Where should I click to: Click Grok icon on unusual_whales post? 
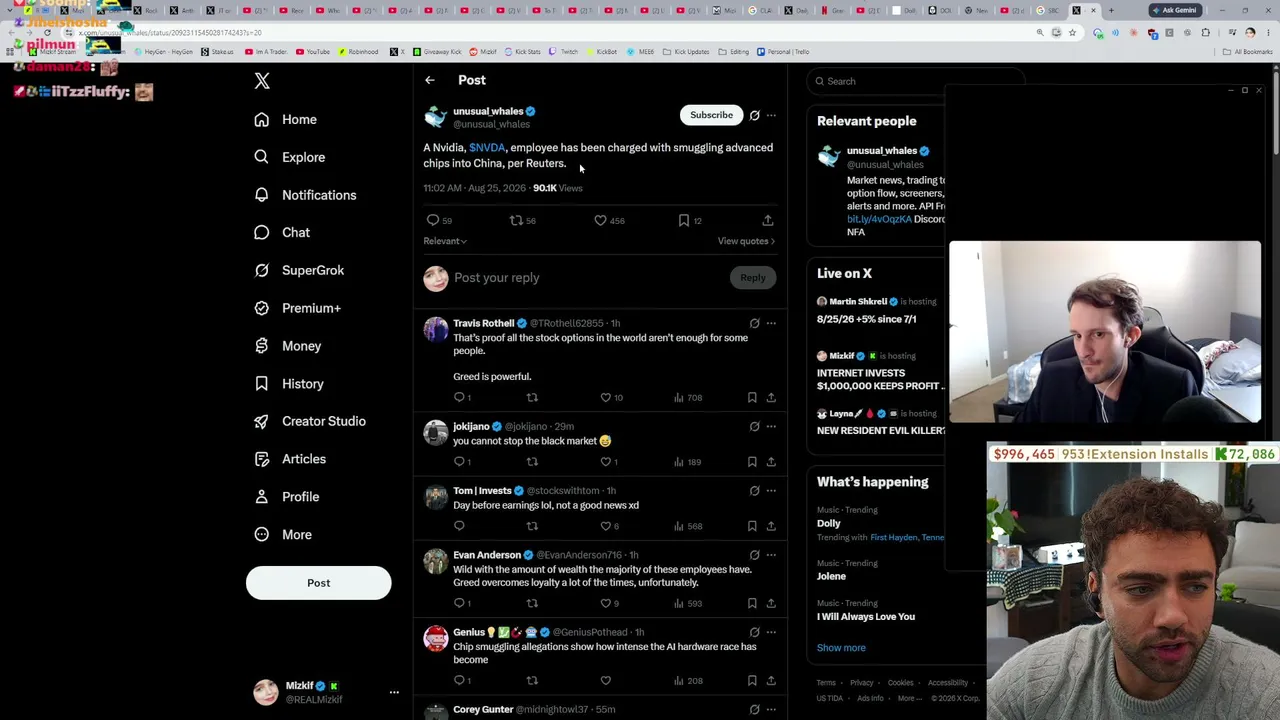755,115
